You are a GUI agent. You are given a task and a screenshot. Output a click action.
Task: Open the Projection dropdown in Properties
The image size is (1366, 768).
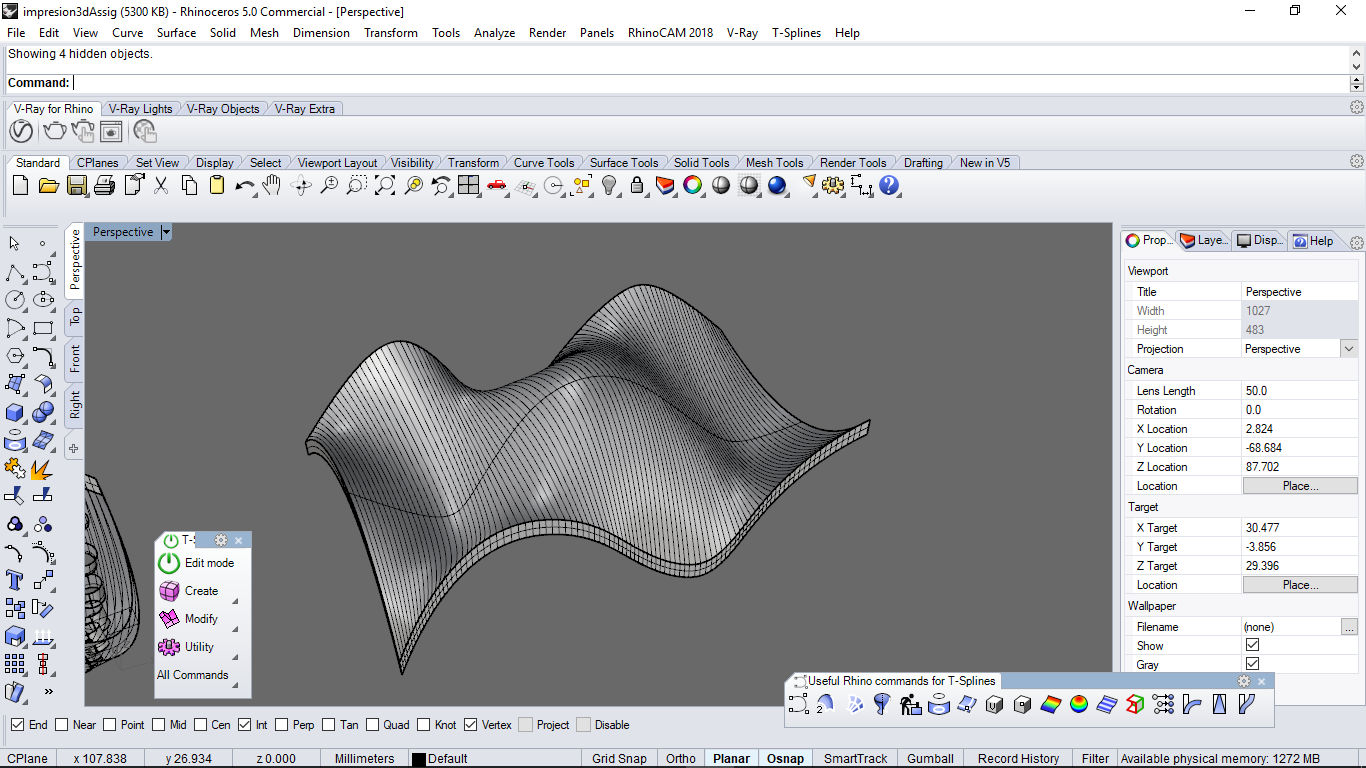click(x=1349, y=349)
